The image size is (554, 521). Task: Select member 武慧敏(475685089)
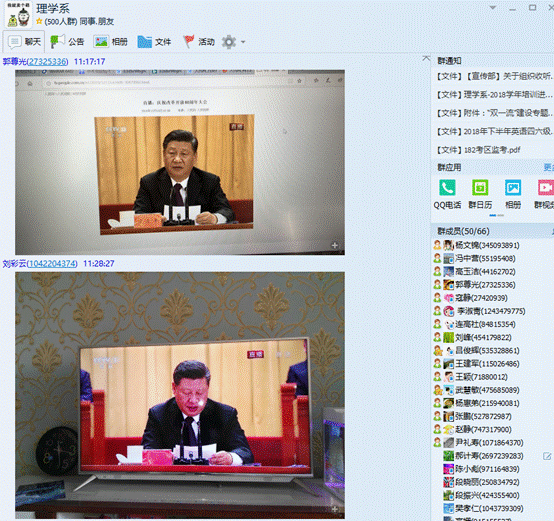pos(487,390)
